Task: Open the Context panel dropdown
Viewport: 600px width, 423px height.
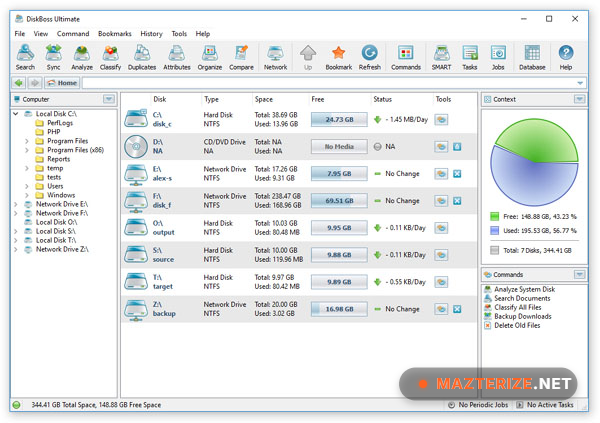Action: pos(580,99)
